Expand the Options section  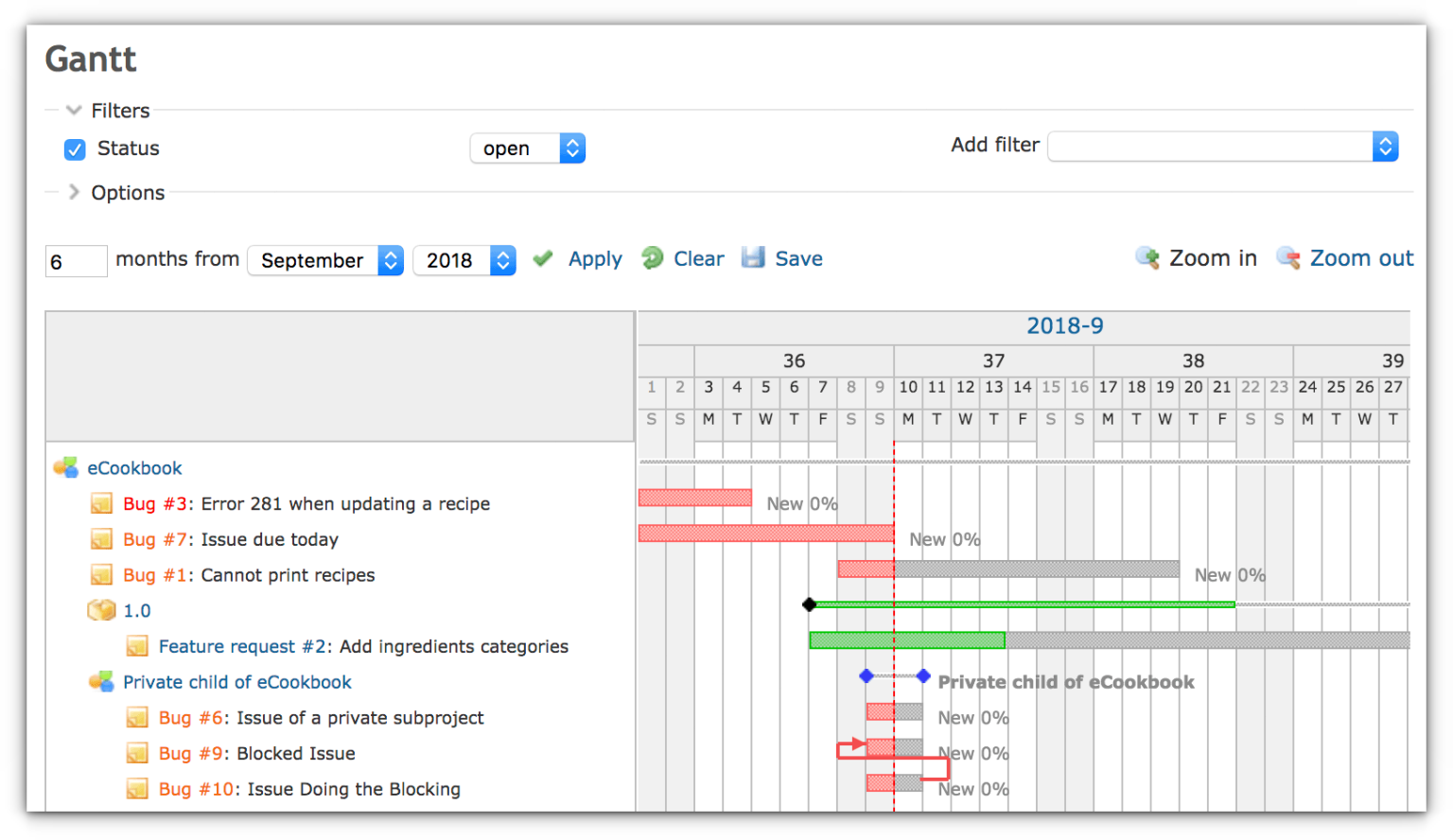point(73,192)
